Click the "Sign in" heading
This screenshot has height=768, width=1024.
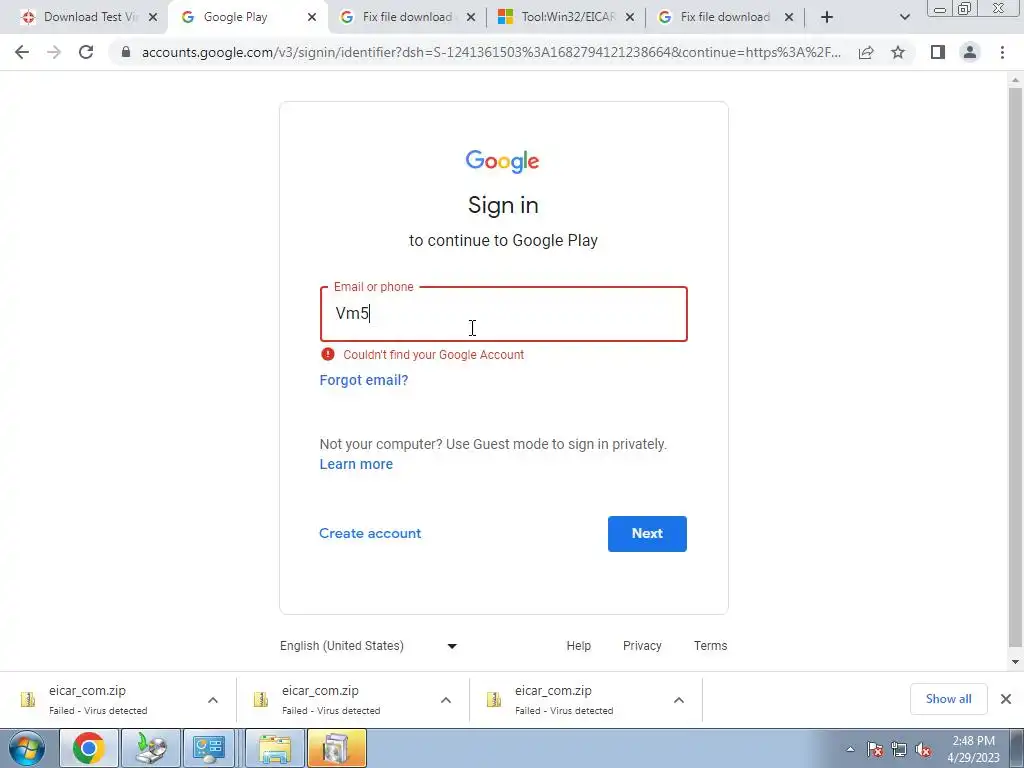[x=503, y=206]
